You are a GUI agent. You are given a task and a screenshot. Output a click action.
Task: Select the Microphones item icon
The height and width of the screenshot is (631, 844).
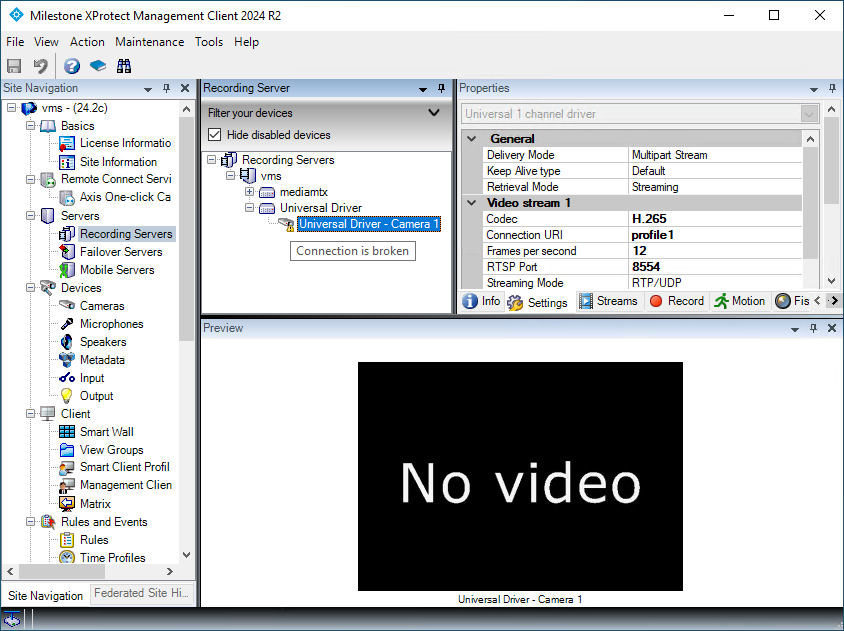pyautogui.click(x=67, y=324)
